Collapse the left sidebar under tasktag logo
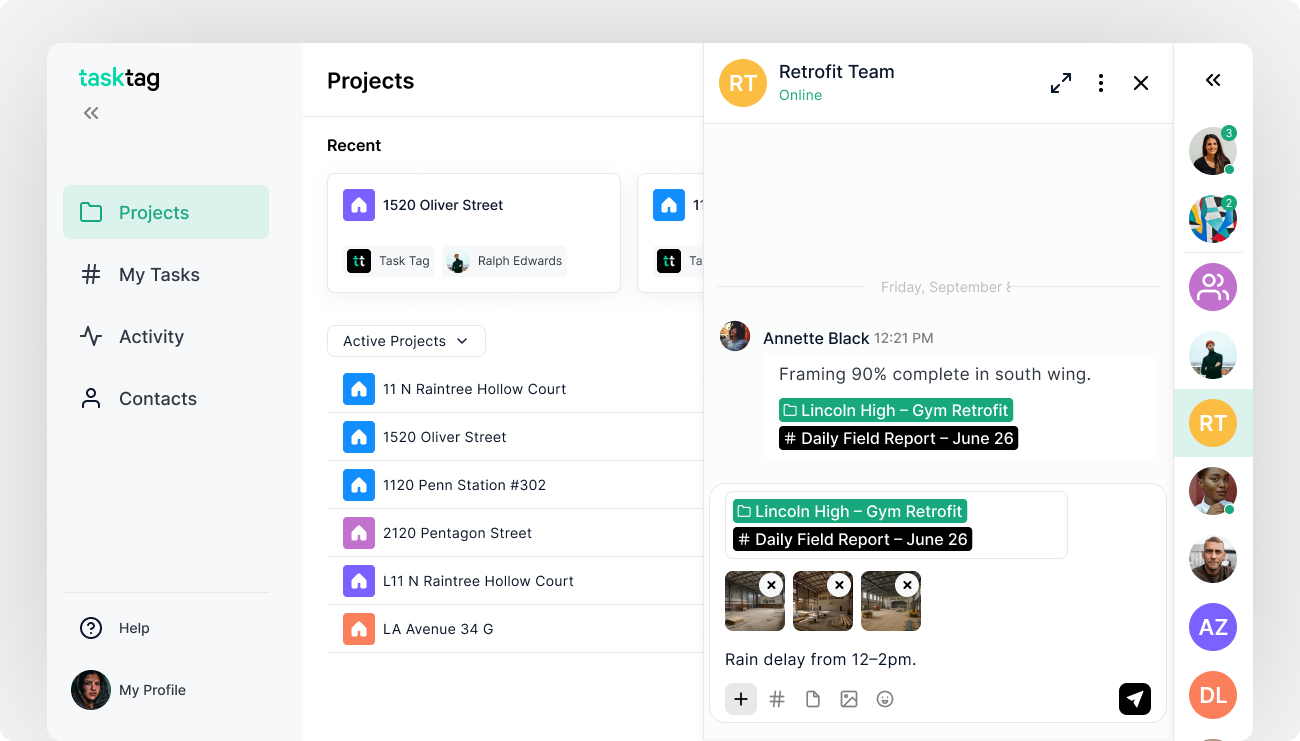1300x741 pixels. click(91, 113)
